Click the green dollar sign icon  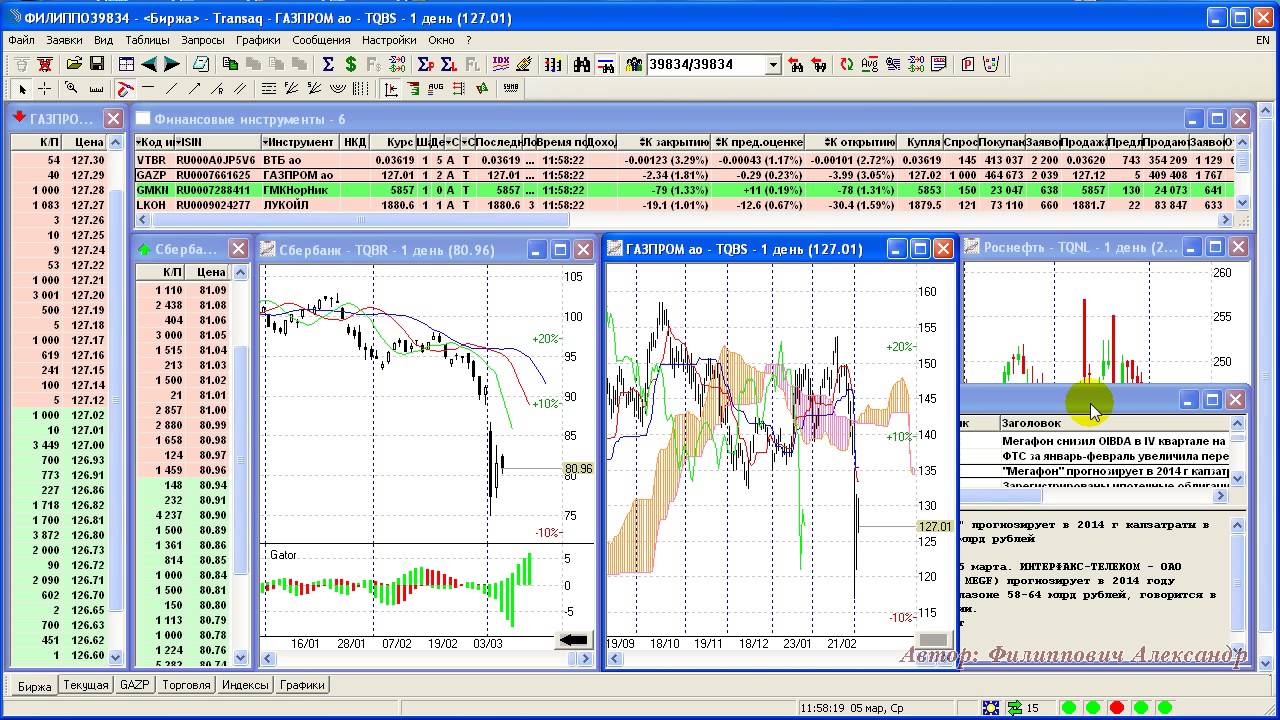pyautogui.click(x=351, y=64)
